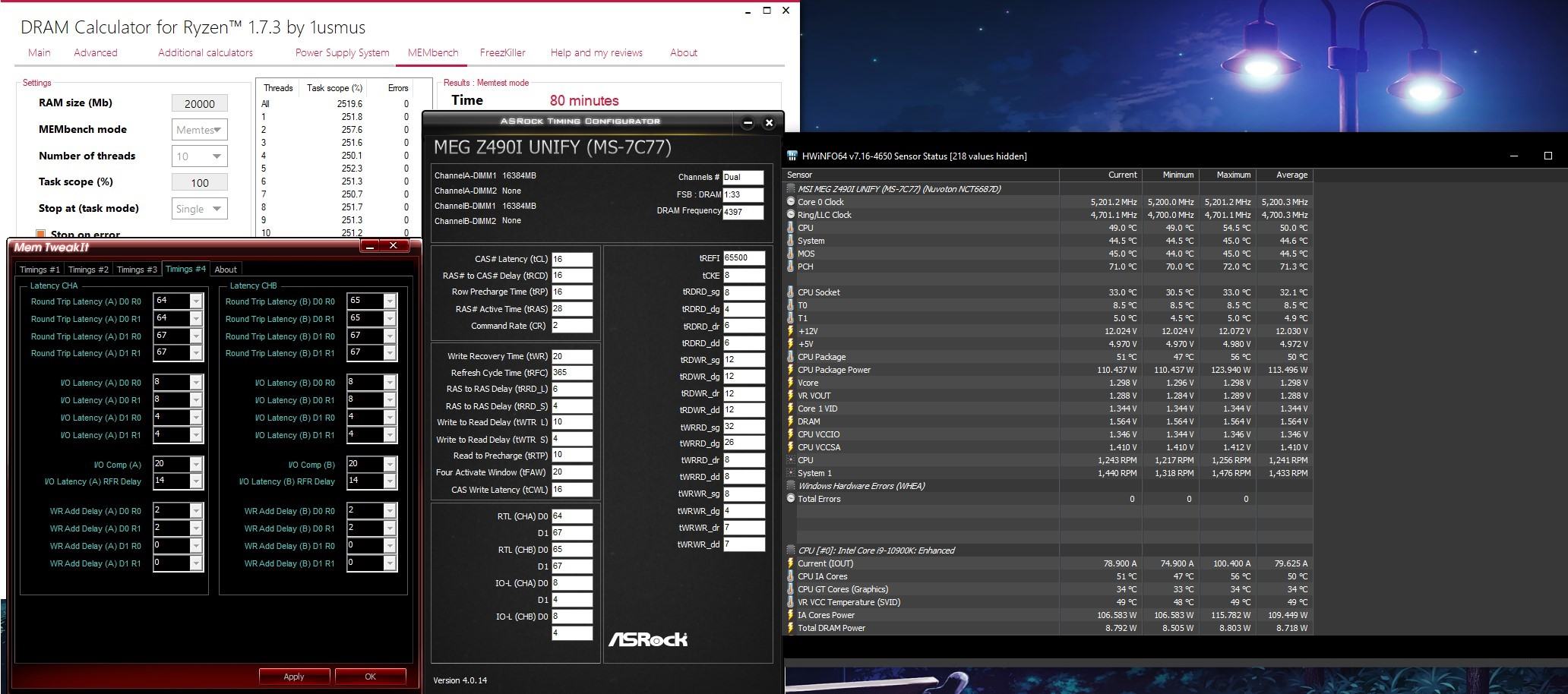1568x694 pixels.
Task: Click the RAM size (Mb) input field
Action: (x=200, y=104)
